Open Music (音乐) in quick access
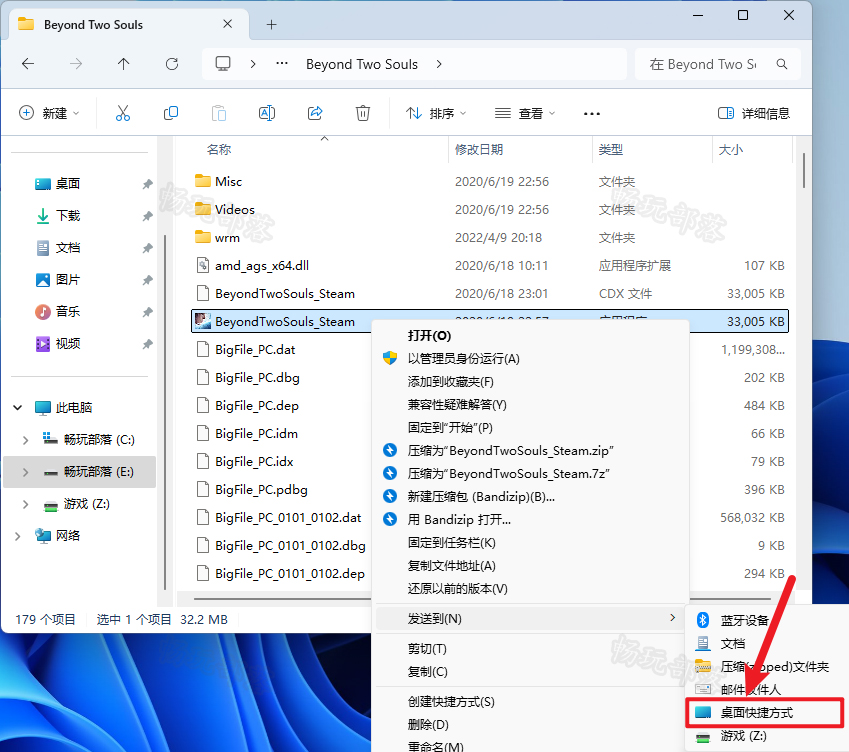Viewport: 849px width, 752px height. (x=68, y=311)
